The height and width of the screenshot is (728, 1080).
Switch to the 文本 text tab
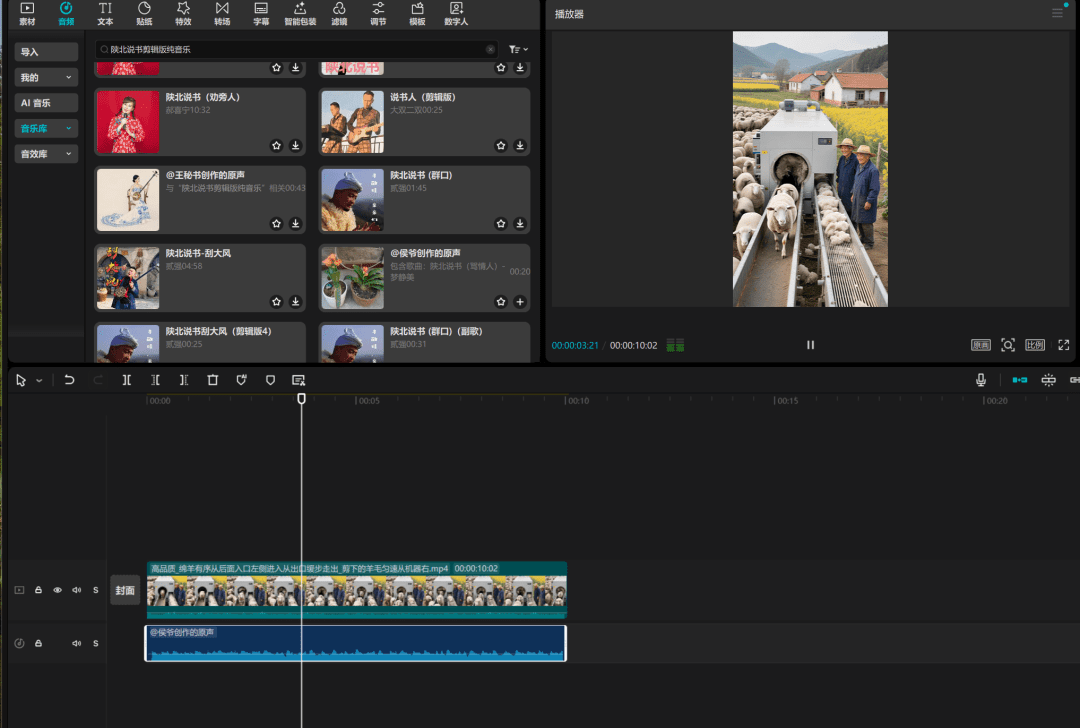[105, 13]
